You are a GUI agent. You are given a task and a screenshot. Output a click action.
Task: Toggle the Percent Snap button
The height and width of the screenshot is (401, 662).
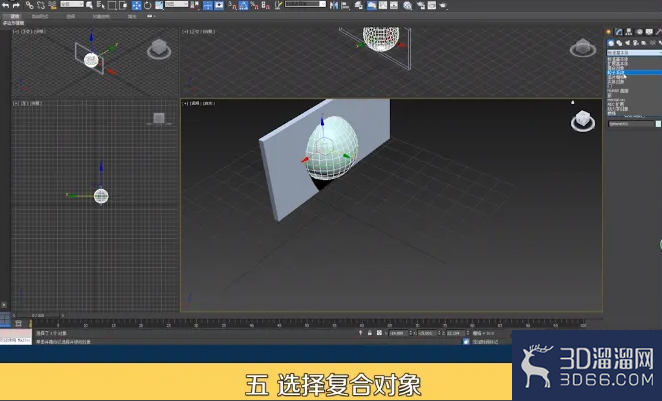(x=255, y=5)
